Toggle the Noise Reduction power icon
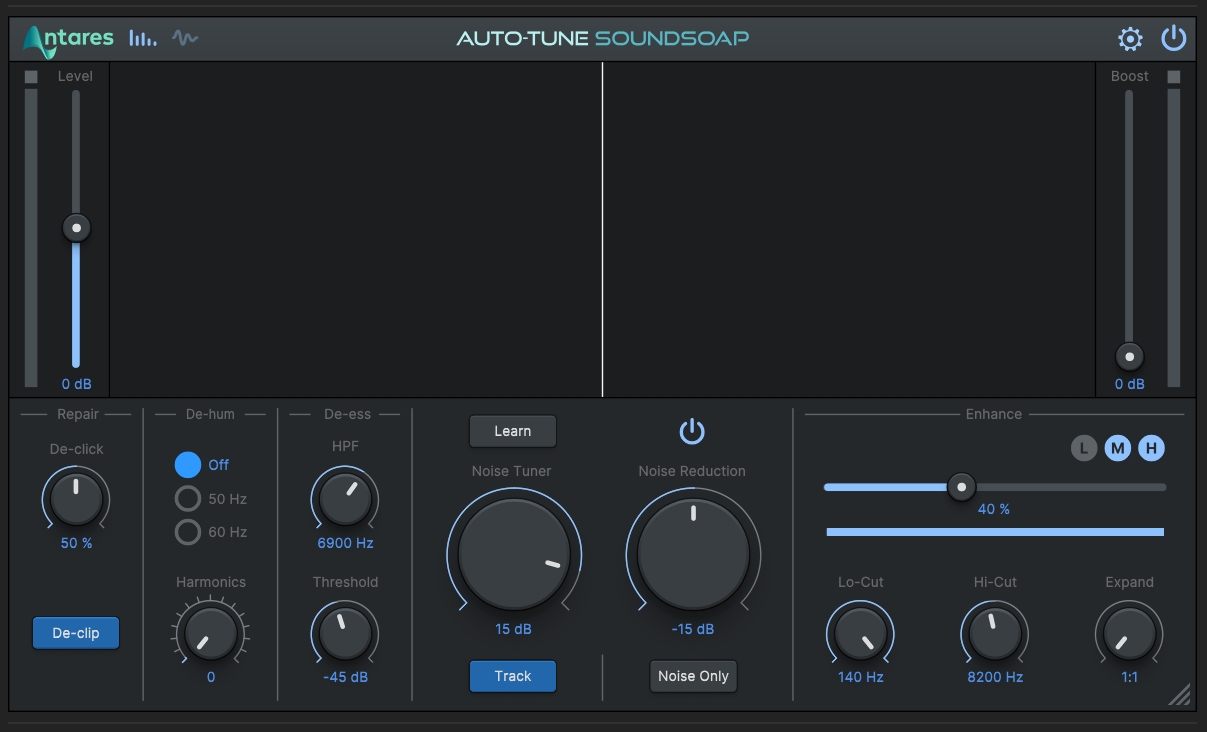This screenshot has width=1207, height=732. pyautogui.click(x=692, y=432)
